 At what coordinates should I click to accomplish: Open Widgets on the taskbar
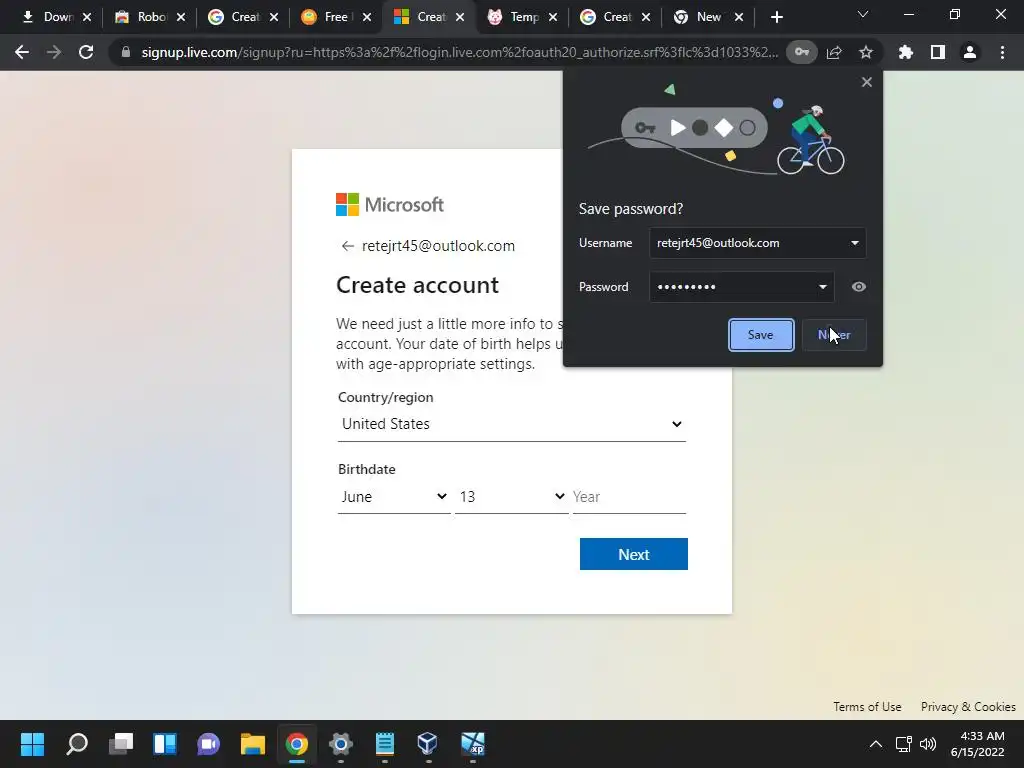click(x=165, y=744)
